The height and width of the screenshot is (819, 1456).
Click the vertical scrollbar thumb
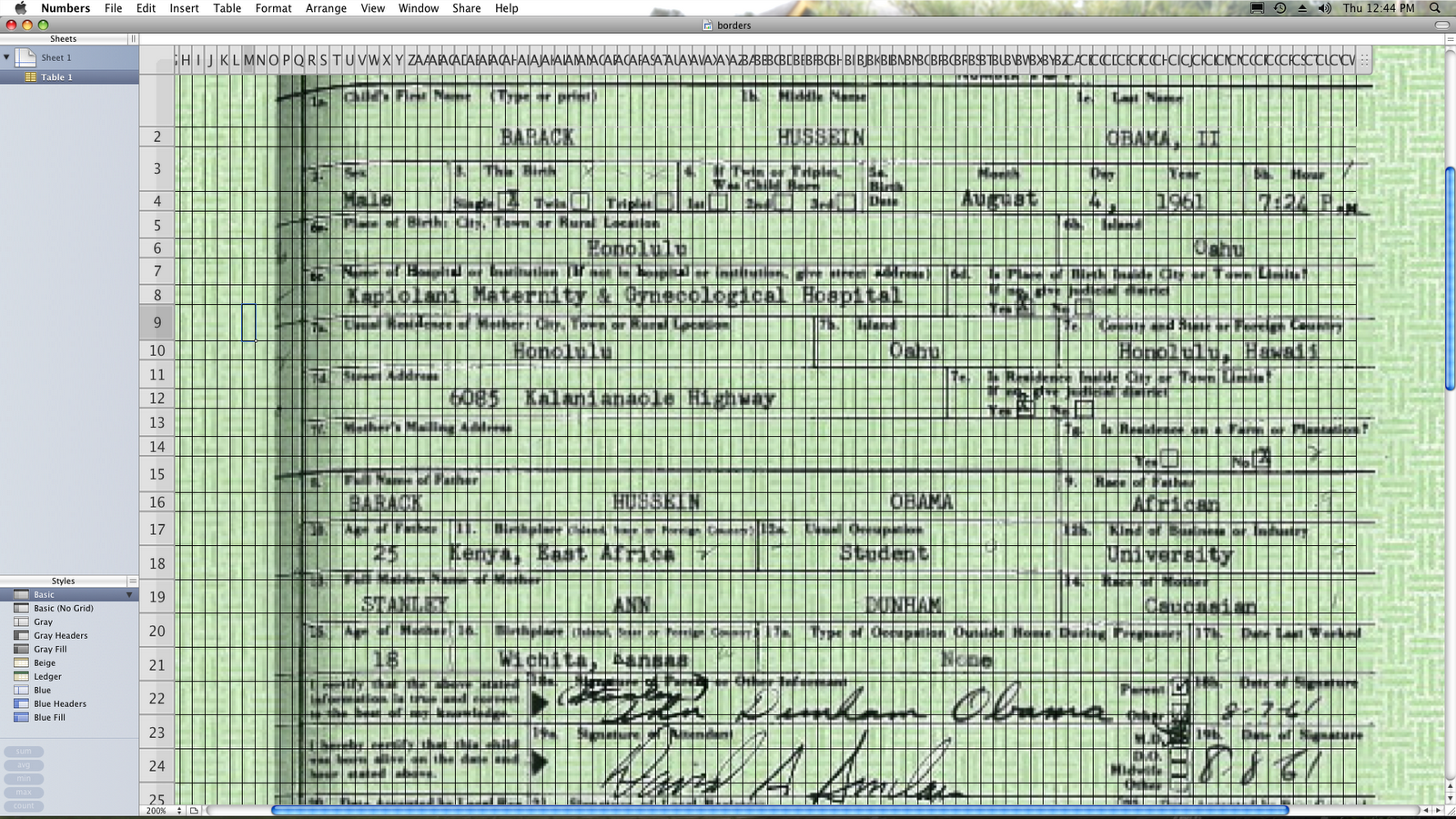pos(1450,279)
